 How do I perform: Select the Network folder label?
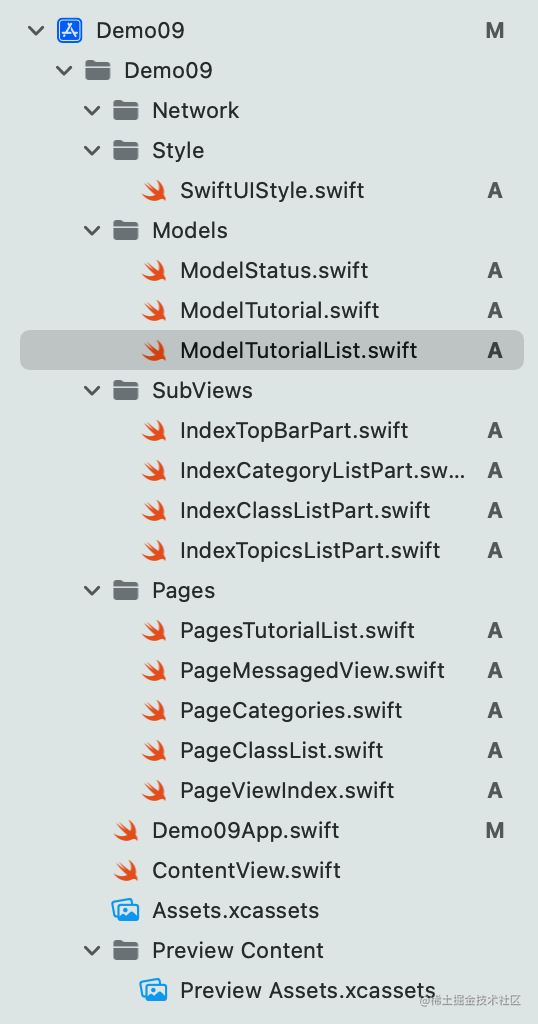196,110
